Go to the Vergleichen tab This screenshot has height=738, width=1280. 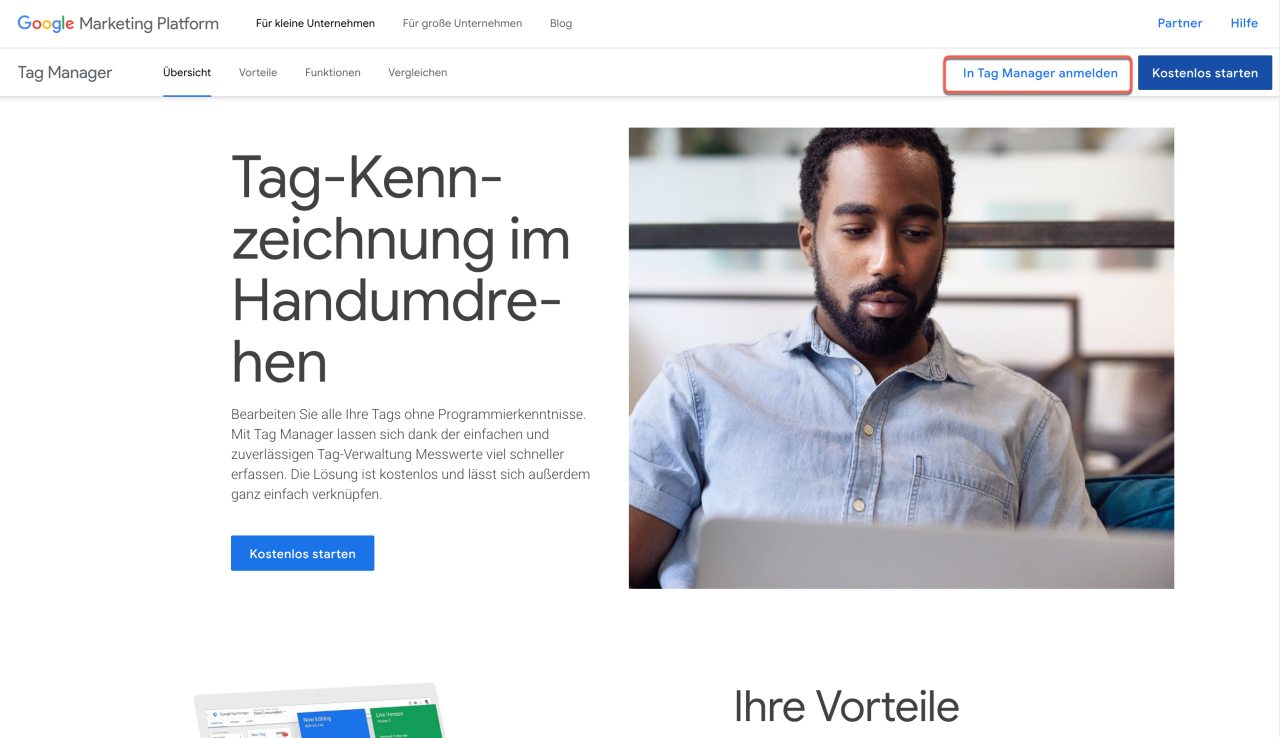[x=418, y=73]
